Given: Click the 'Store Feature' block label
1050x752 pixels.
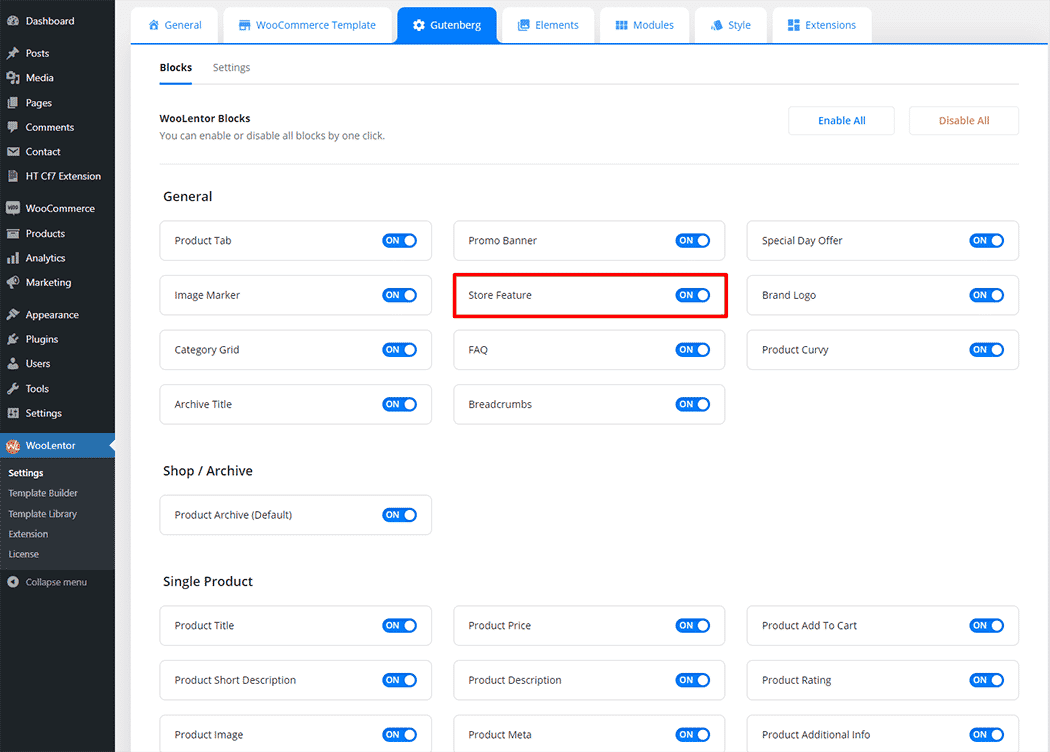Looking at the screenshot, I should pyautogui.click(x=500, y=295).
